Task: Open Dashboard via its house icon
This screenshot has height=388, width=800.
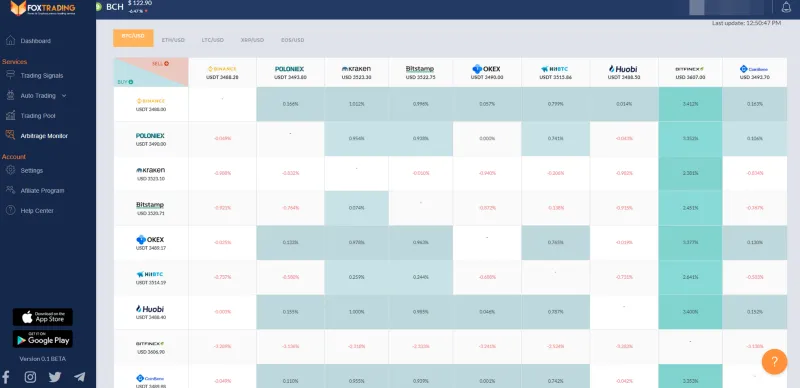Action: coord(10,40)
